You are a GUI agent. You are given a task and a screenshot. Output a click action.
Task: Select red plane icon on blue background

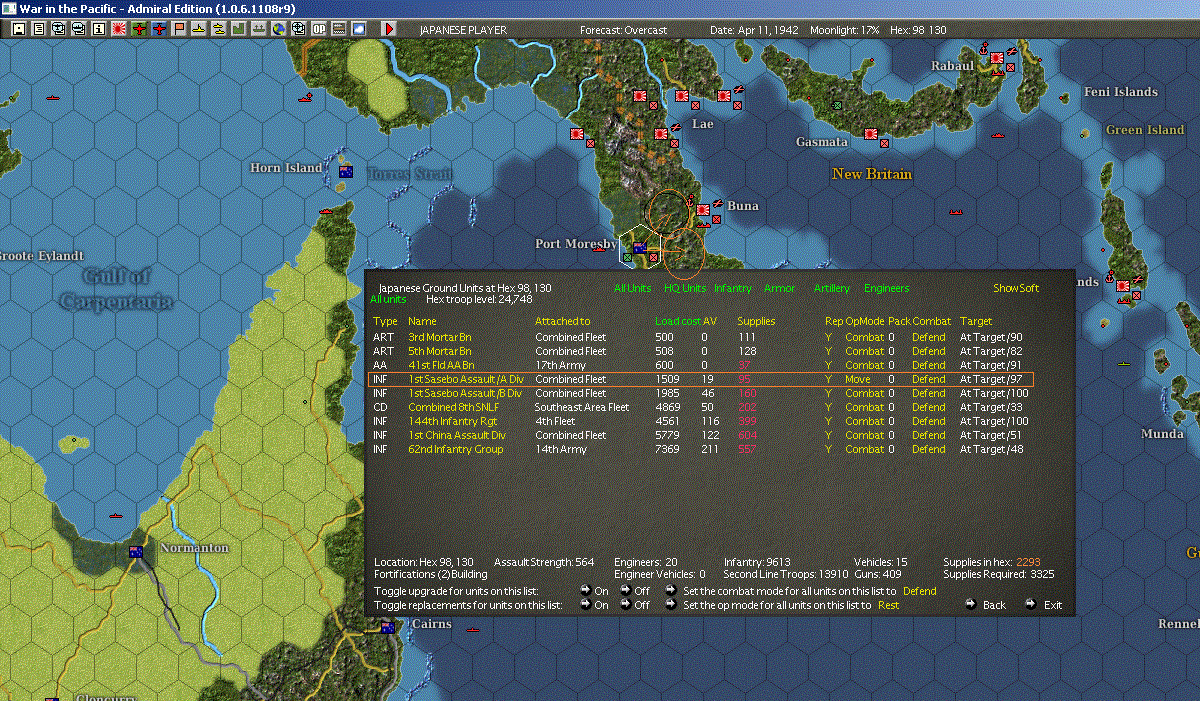point(158,29)
